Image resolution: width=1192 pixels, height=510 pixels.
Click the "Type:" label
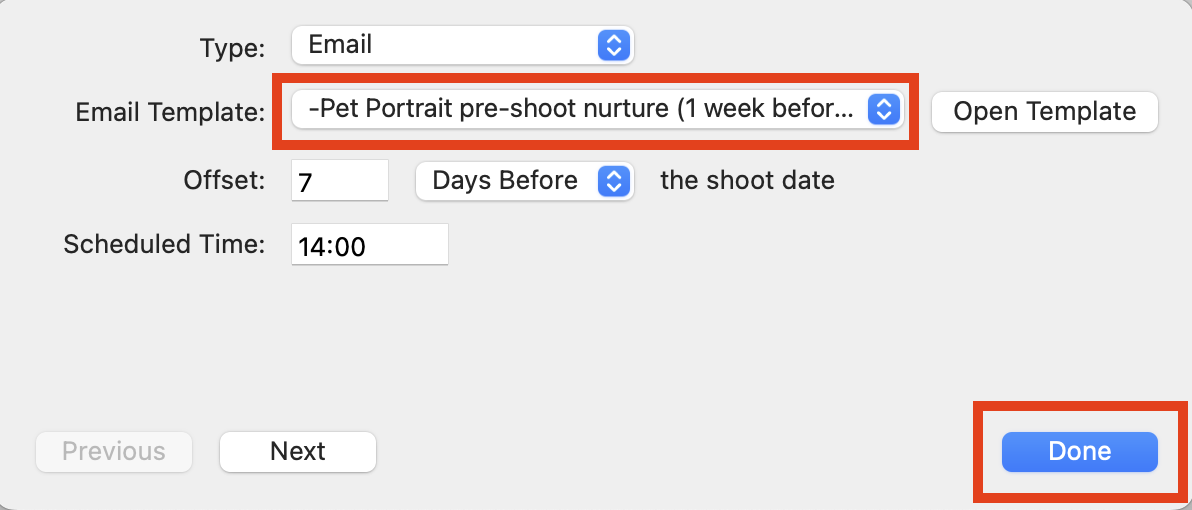[x=232, y=47]
